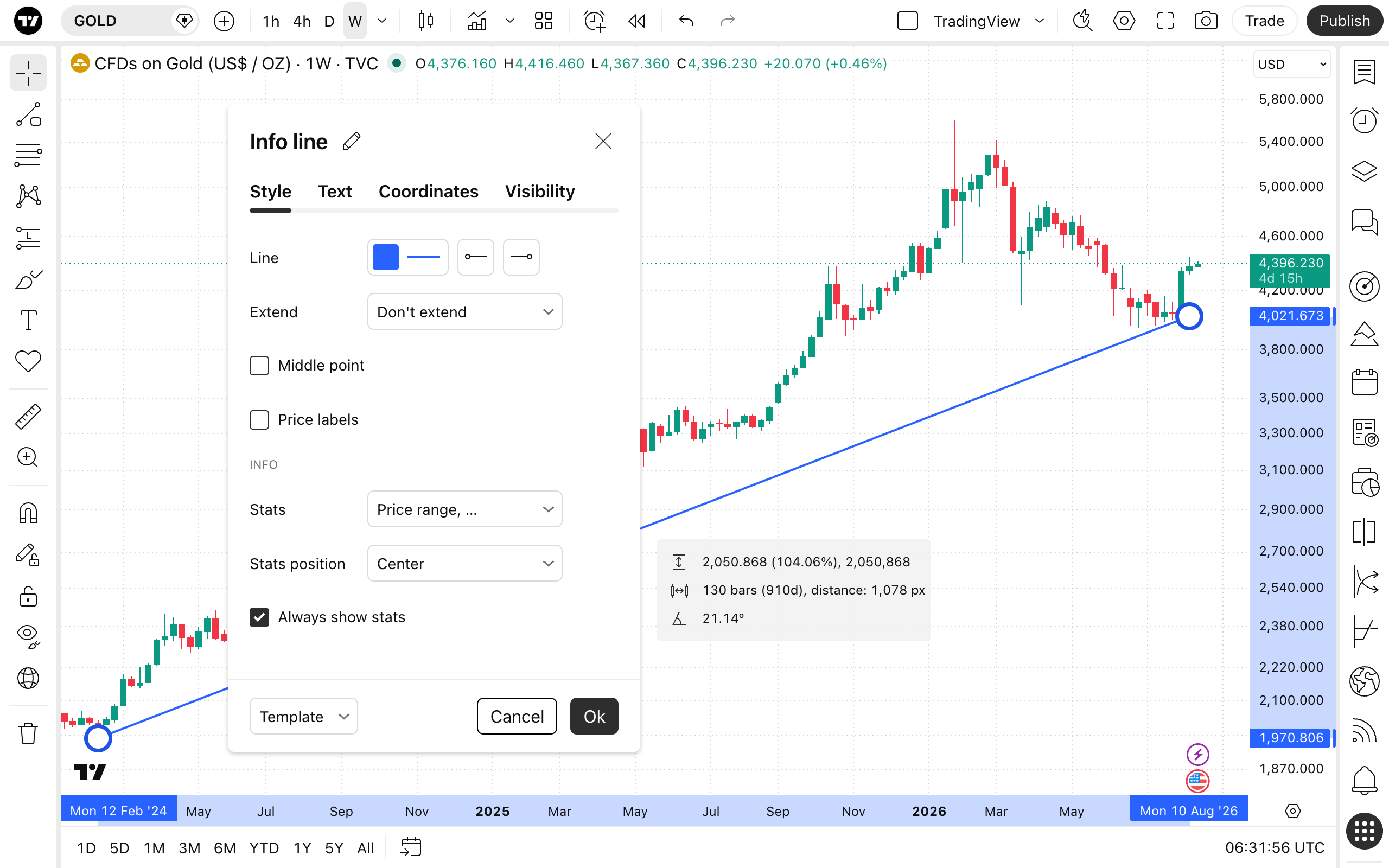Open the Indicators toolbar button

[477, 21]
